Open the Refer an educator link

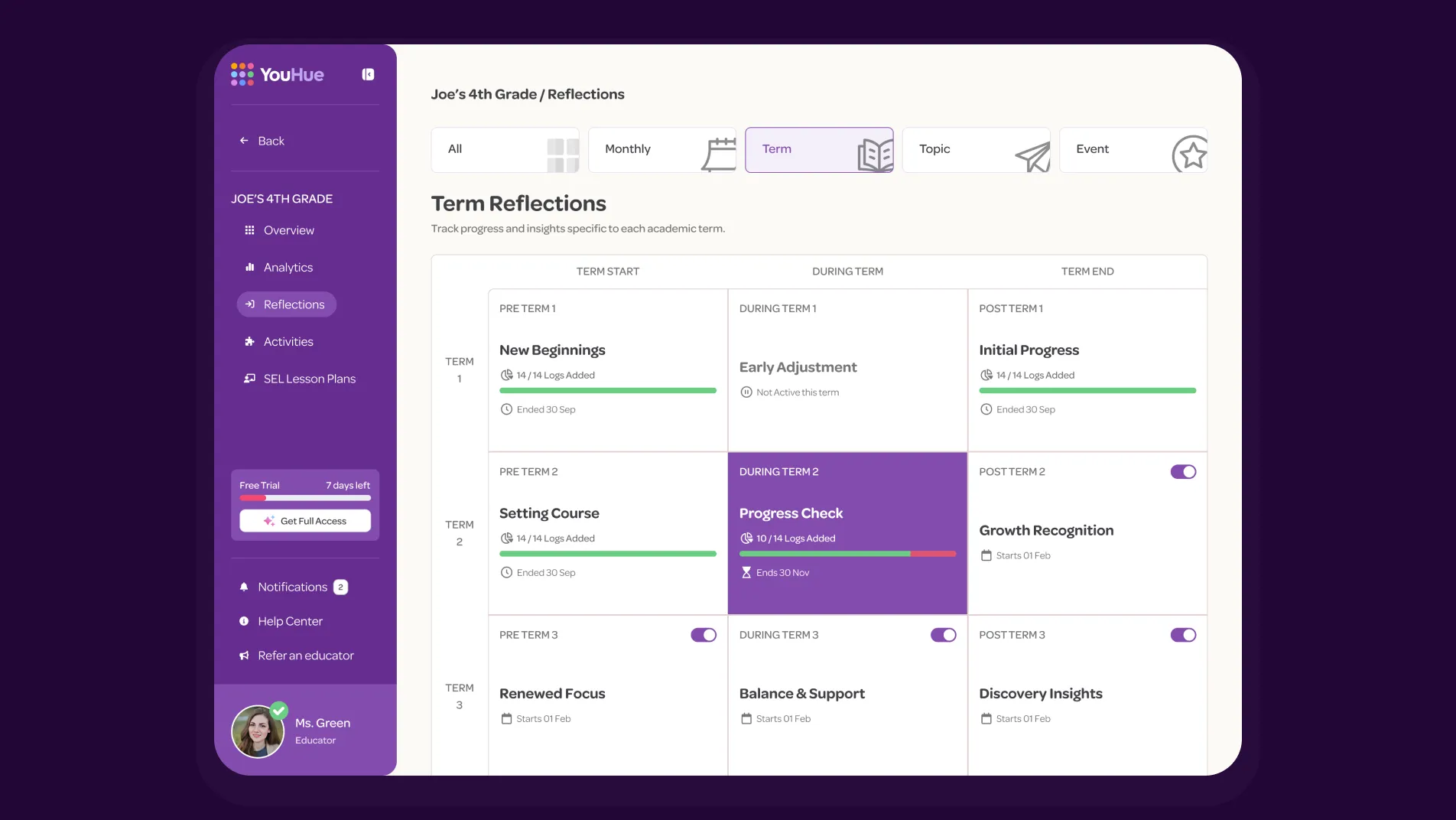pos(296,656)
